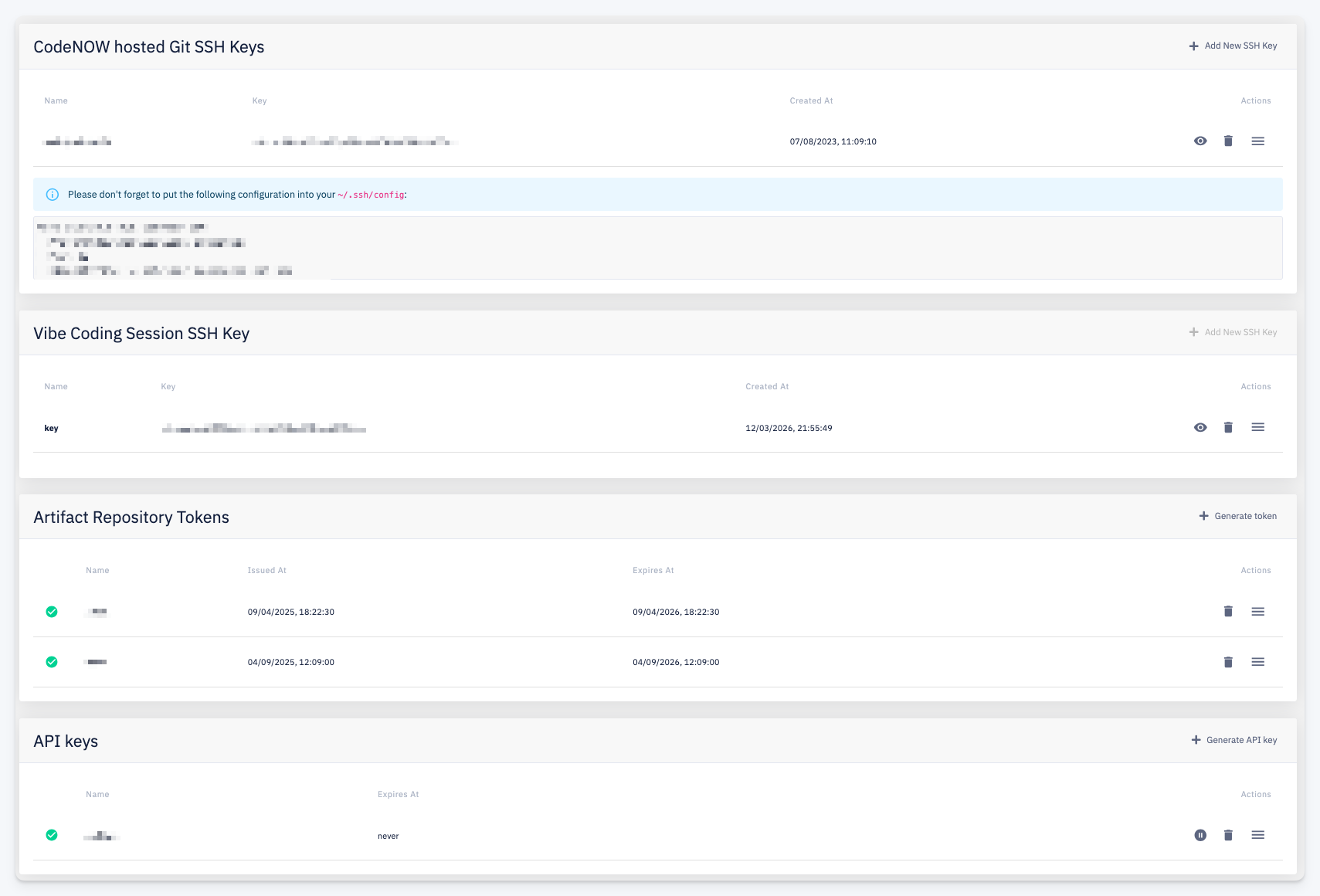This screenshot has height=896, width=1320.
Task: Click the "Vibe Coding Session SSH Key" heading
Action: point(141,334)
